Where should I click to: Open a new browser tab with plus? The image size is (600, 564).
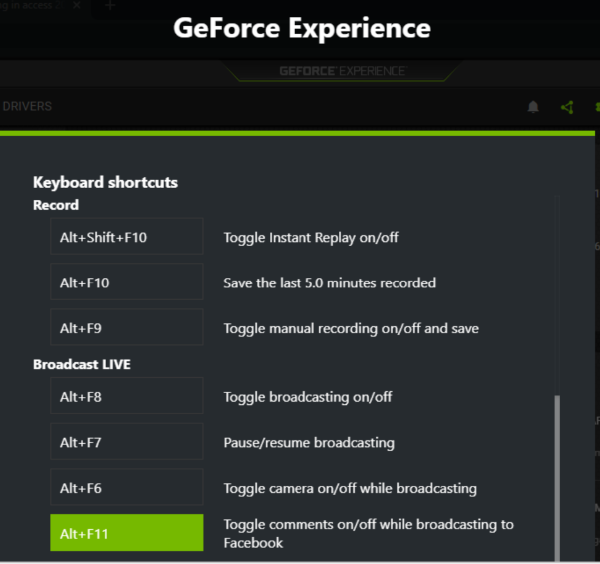pyautogui.click(x=110, y=5)
